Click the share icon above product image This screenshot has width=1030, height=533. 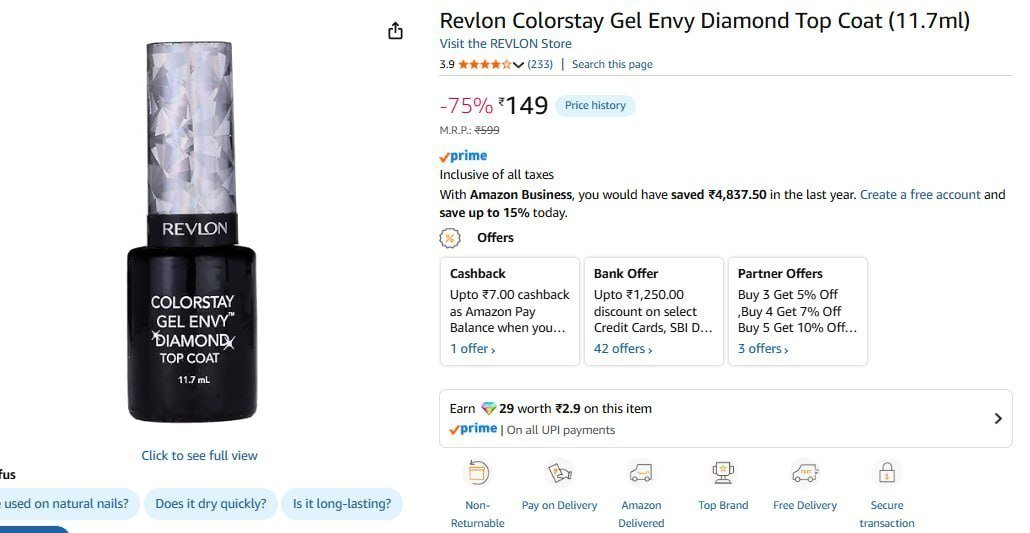click(x=395, y=31)
